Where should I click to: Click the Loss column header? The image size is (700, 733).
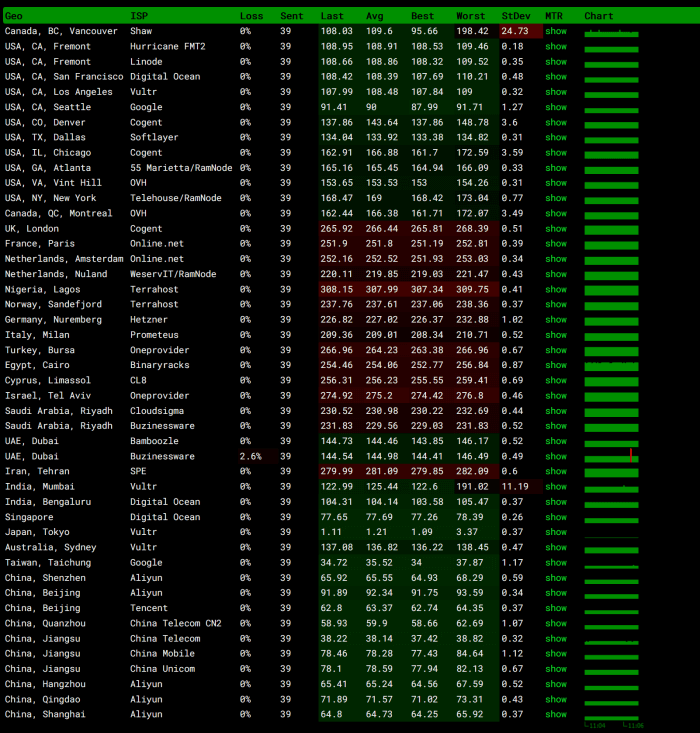click(x=252, y=16)
